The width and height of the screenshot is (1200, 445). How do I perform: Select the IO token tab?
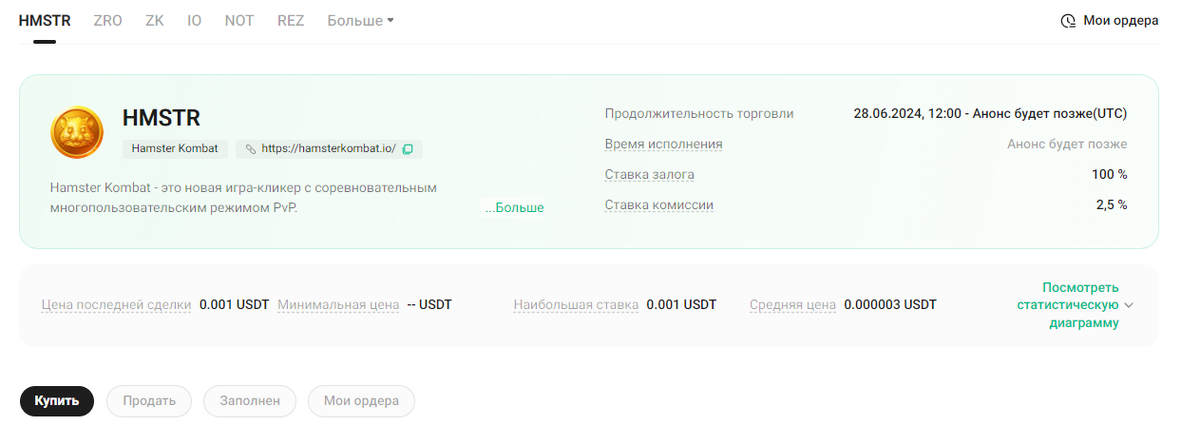coord(194,20)
